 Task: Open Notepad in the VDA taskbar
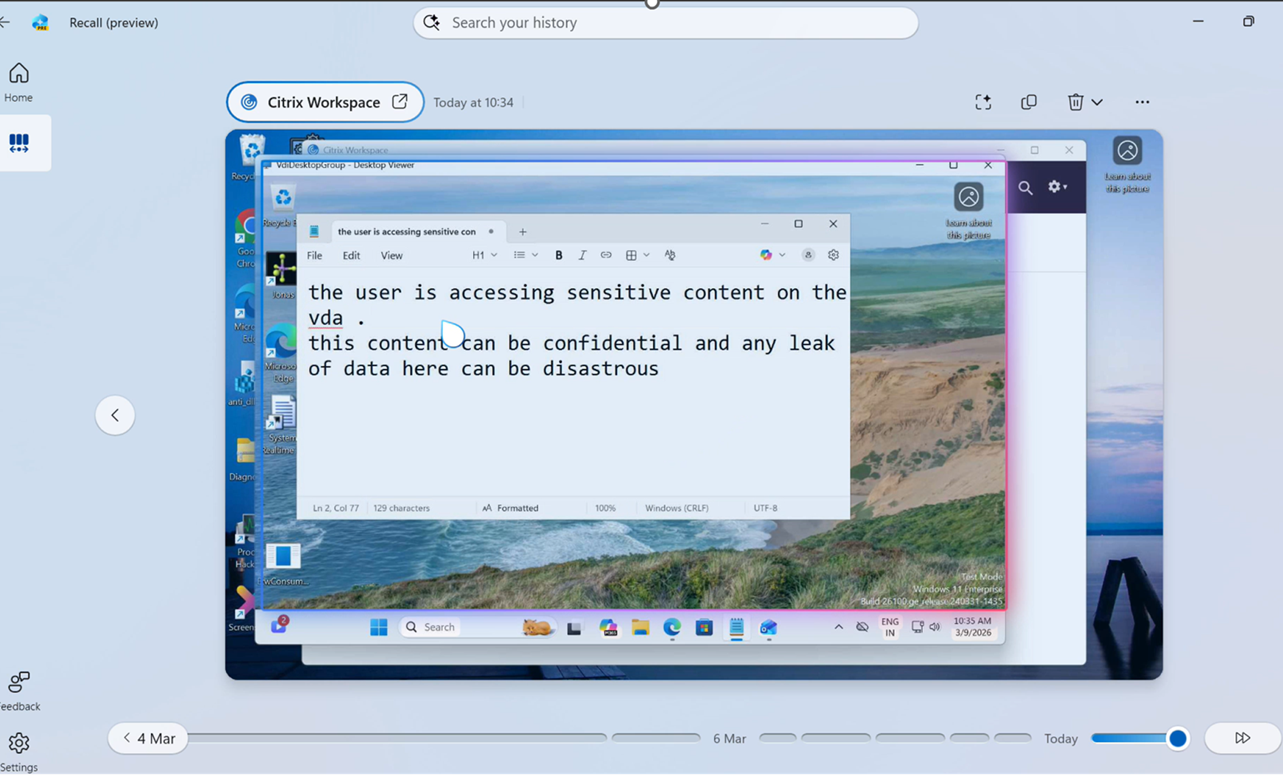pos(736,628)
